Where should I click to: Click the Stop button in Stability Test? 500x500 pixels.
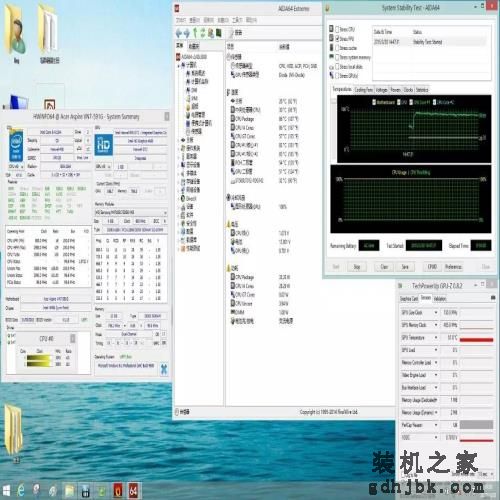click(357, 267)
